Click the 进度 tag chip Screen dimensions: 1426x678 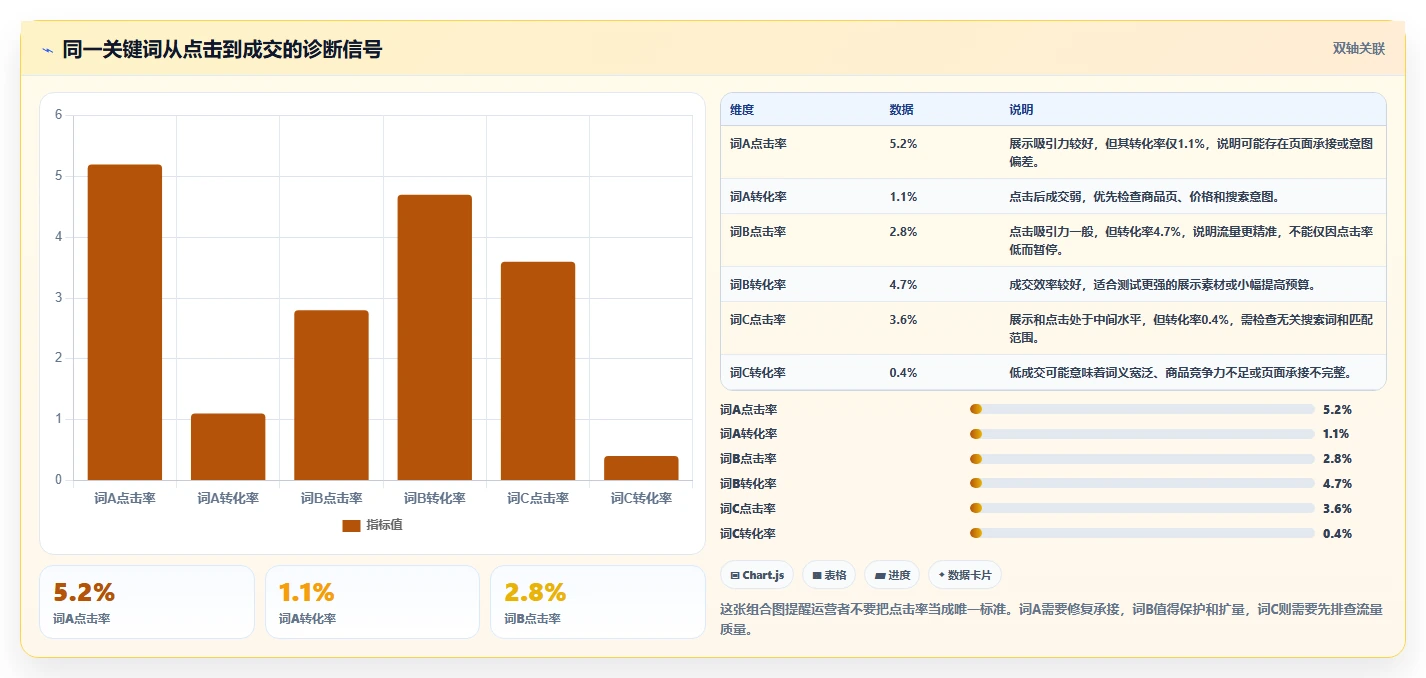(892, 575)
